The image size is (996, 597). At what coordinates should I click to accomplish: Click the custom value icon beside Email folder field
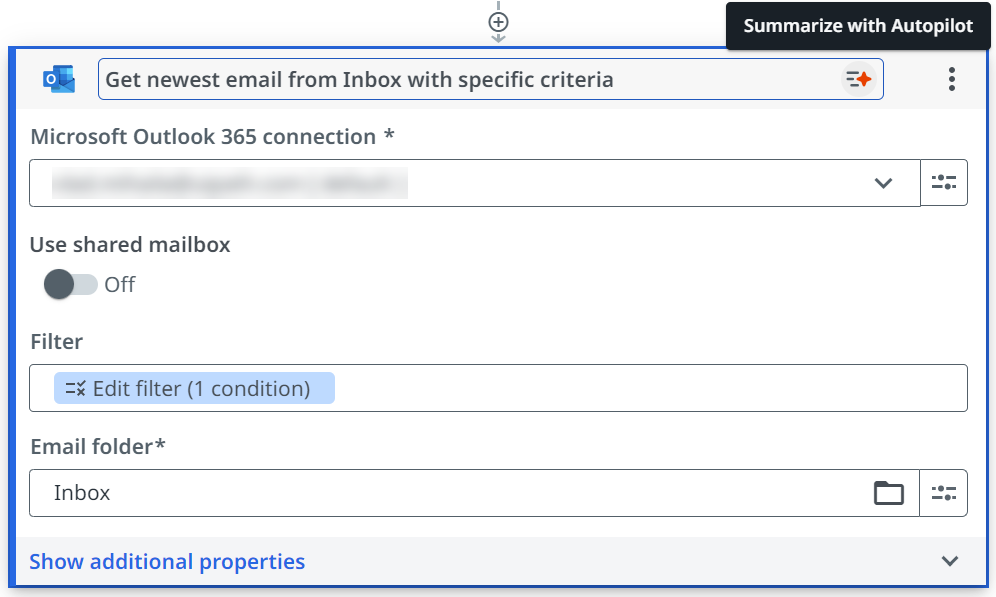[944, 492]
